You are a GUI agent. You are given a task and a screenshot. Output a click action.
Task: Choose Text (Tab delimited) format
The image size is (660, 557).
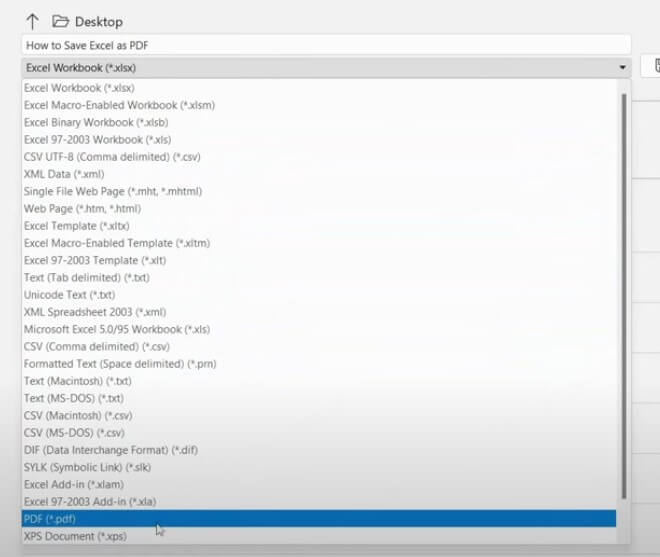coord(319,278)
